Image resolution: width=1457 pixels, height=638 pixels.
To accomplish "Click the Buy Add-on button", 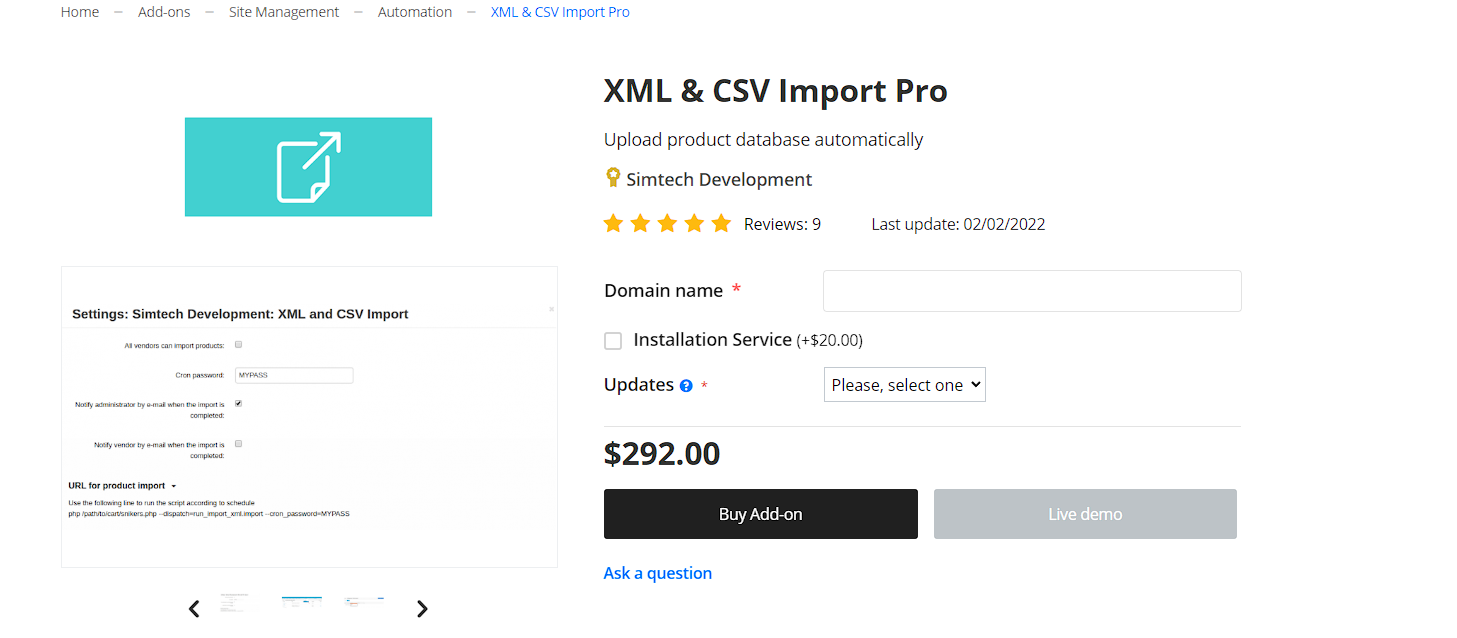I will 761,514.
